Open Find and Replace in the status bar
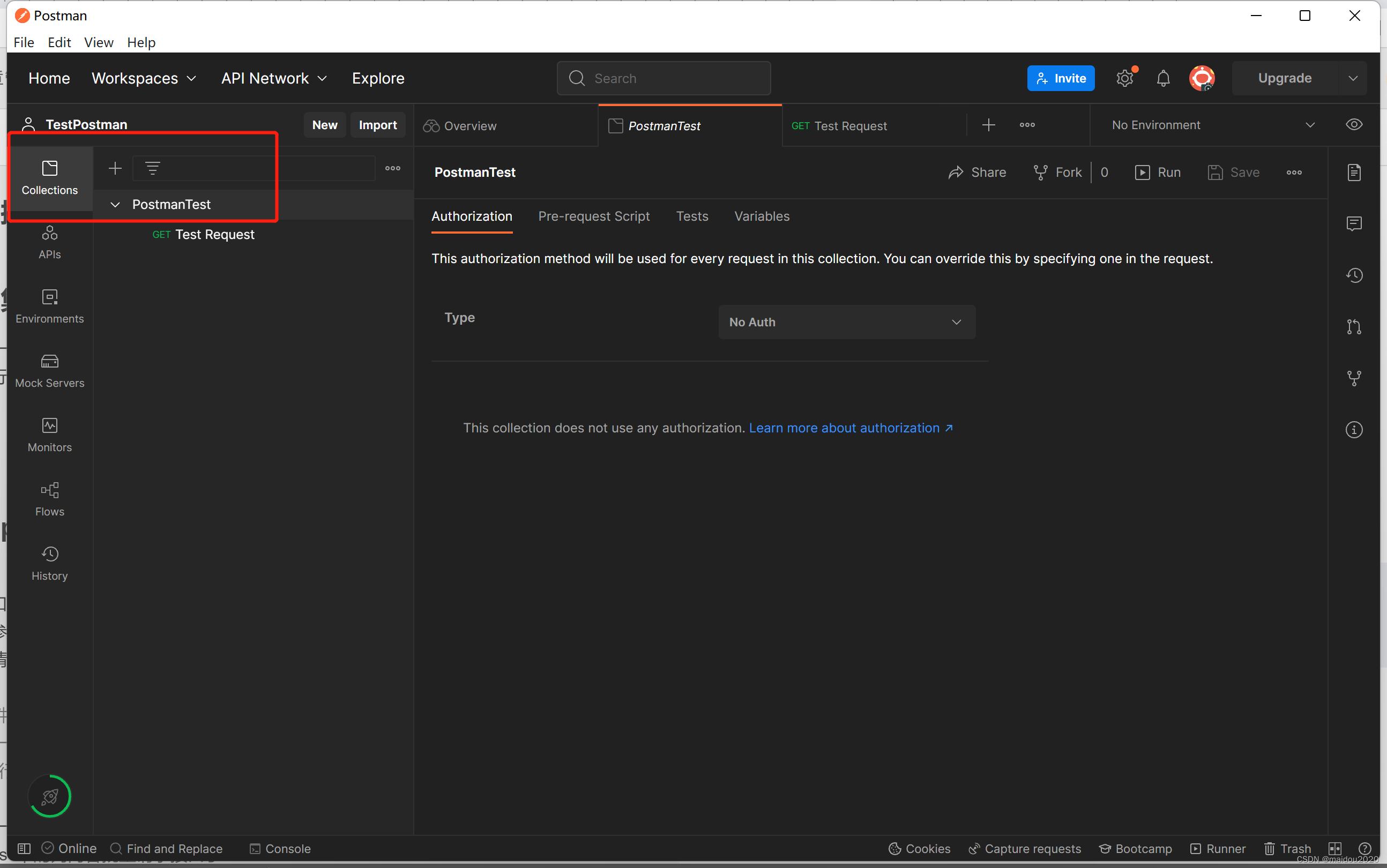This screenshot has width=1387, height=868. [166, 849]
